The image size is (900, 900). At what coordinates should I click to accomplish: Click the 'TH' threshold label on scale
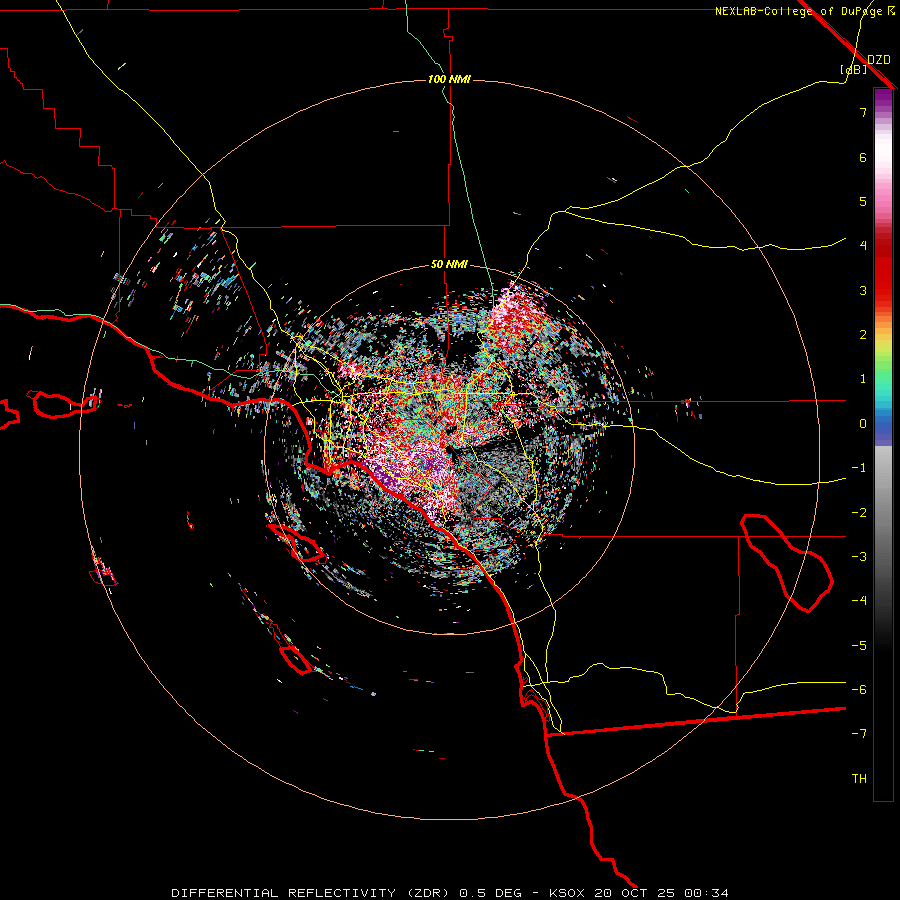pos(859,779)
